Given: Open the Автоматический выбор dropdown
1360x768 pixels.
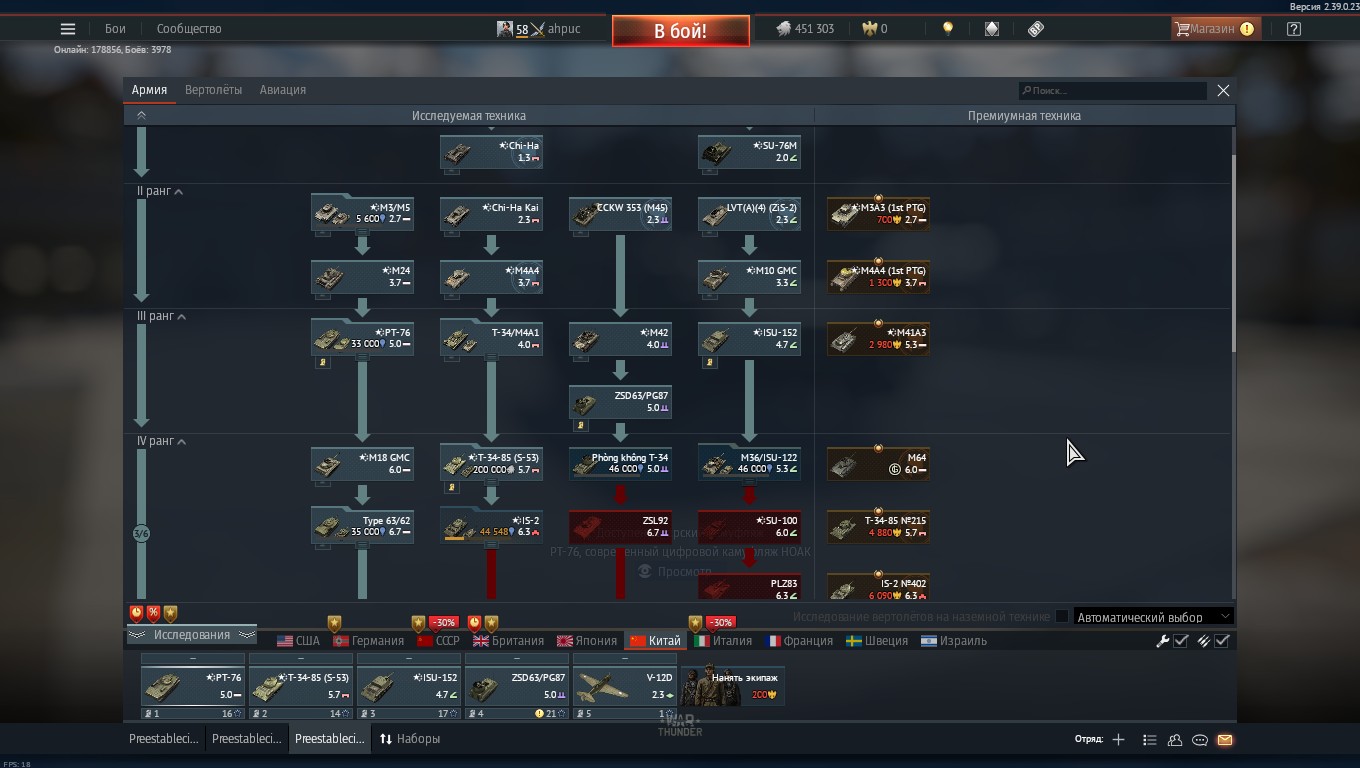Looking at the screenshot, I should coord(1153,617).
